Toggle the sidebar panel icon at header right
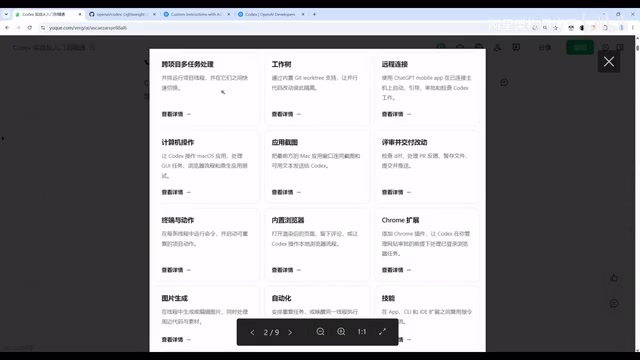This screenshot has width=640, height=360. (620, 48)
